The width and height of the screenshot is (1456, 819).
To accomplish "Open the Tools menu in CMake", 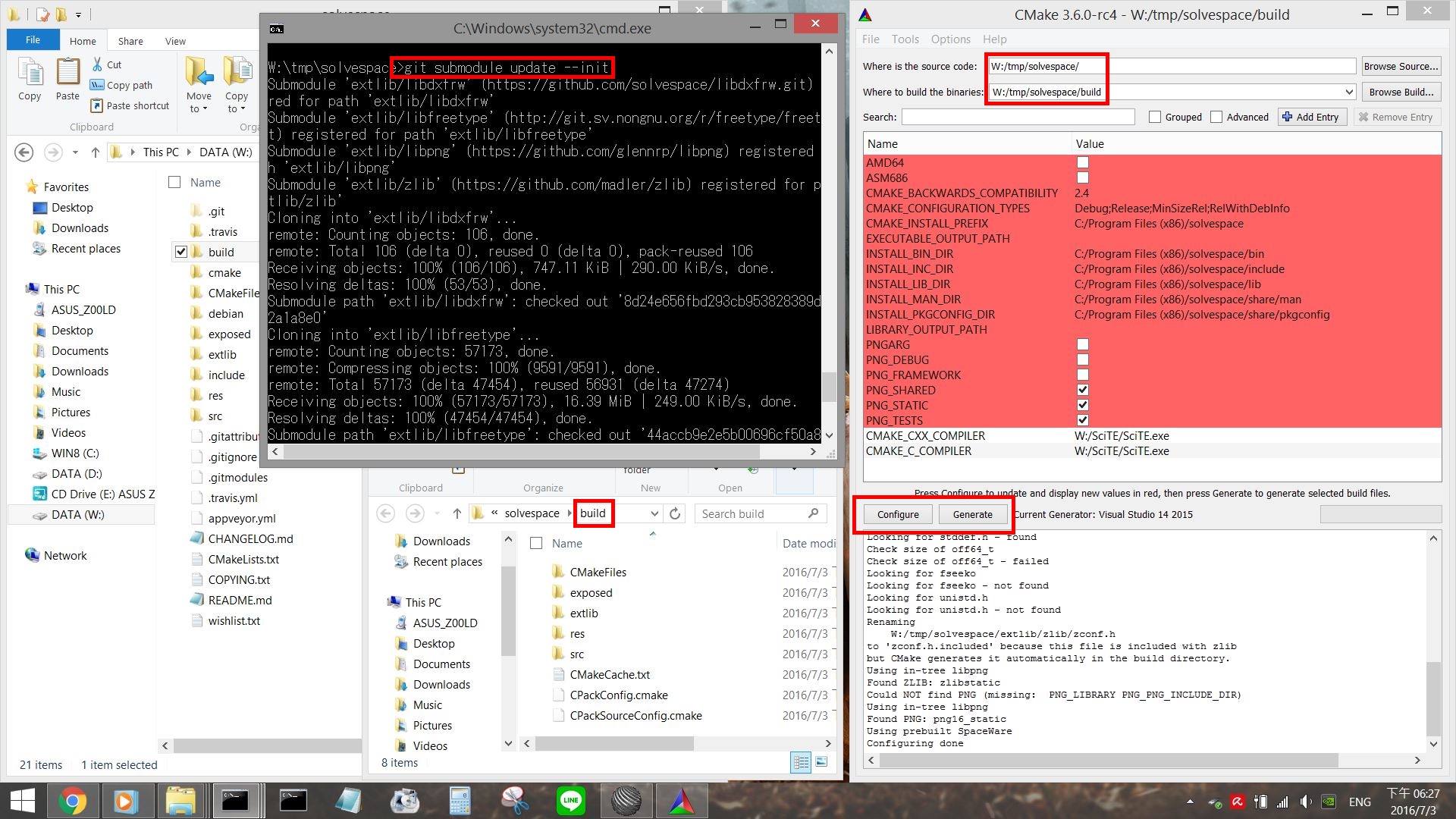I will click(905, 39).
